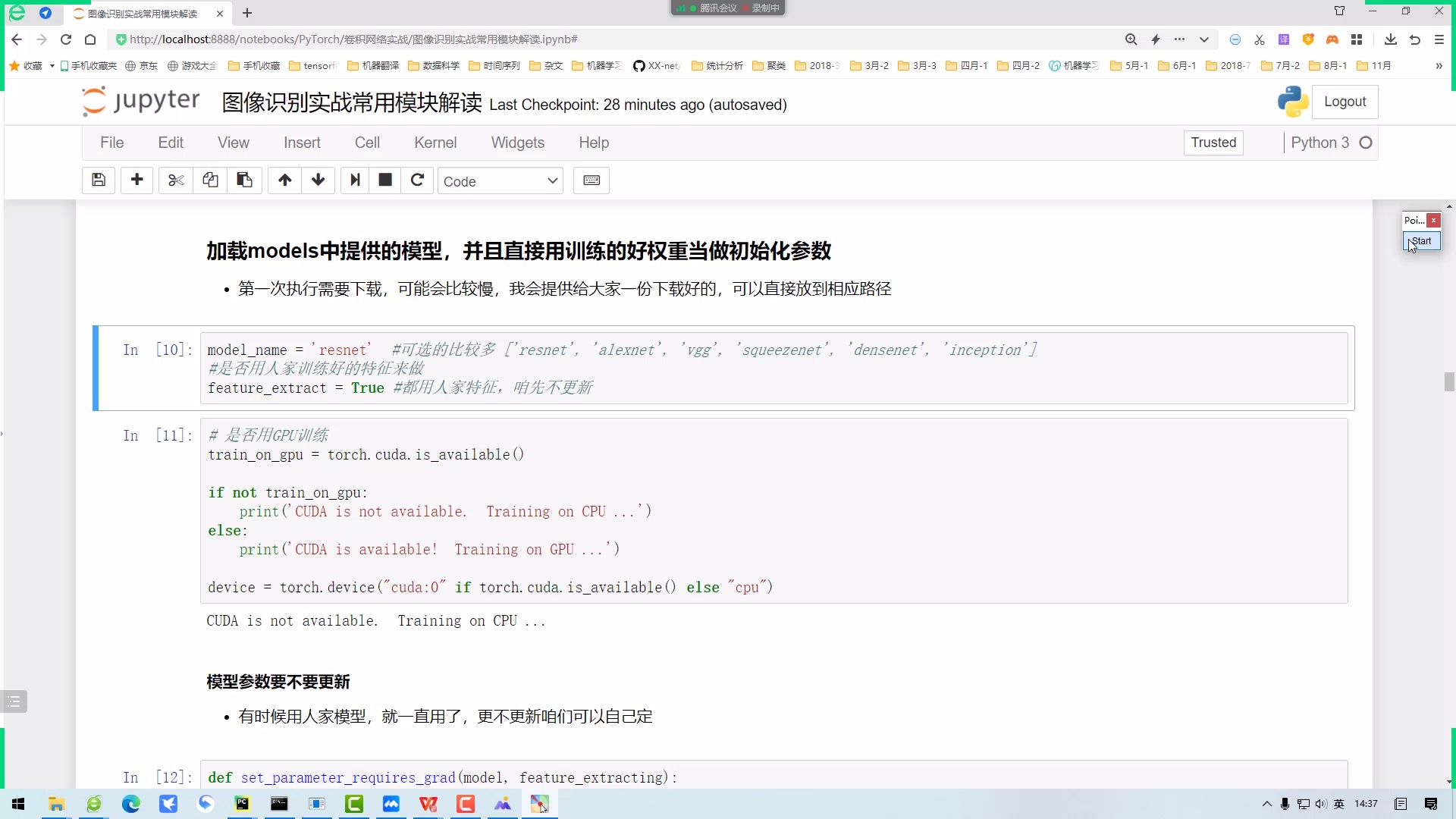This screenshot has width=1456, height=819.
Task: Click the notebook title to rename it
Action: click(350, 104)
